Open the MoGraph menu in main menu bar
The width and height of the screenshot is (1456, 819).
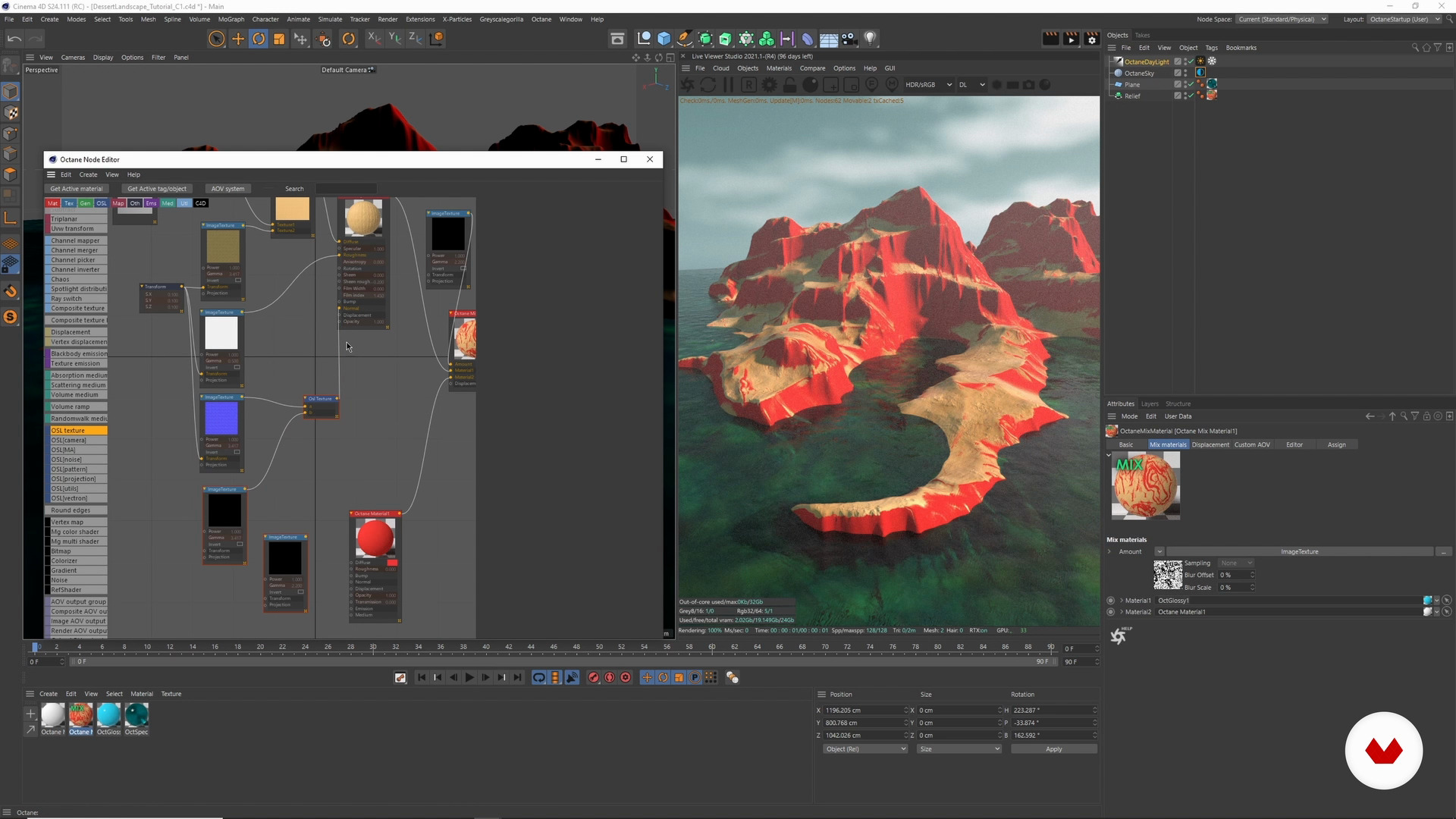[231, 19]
